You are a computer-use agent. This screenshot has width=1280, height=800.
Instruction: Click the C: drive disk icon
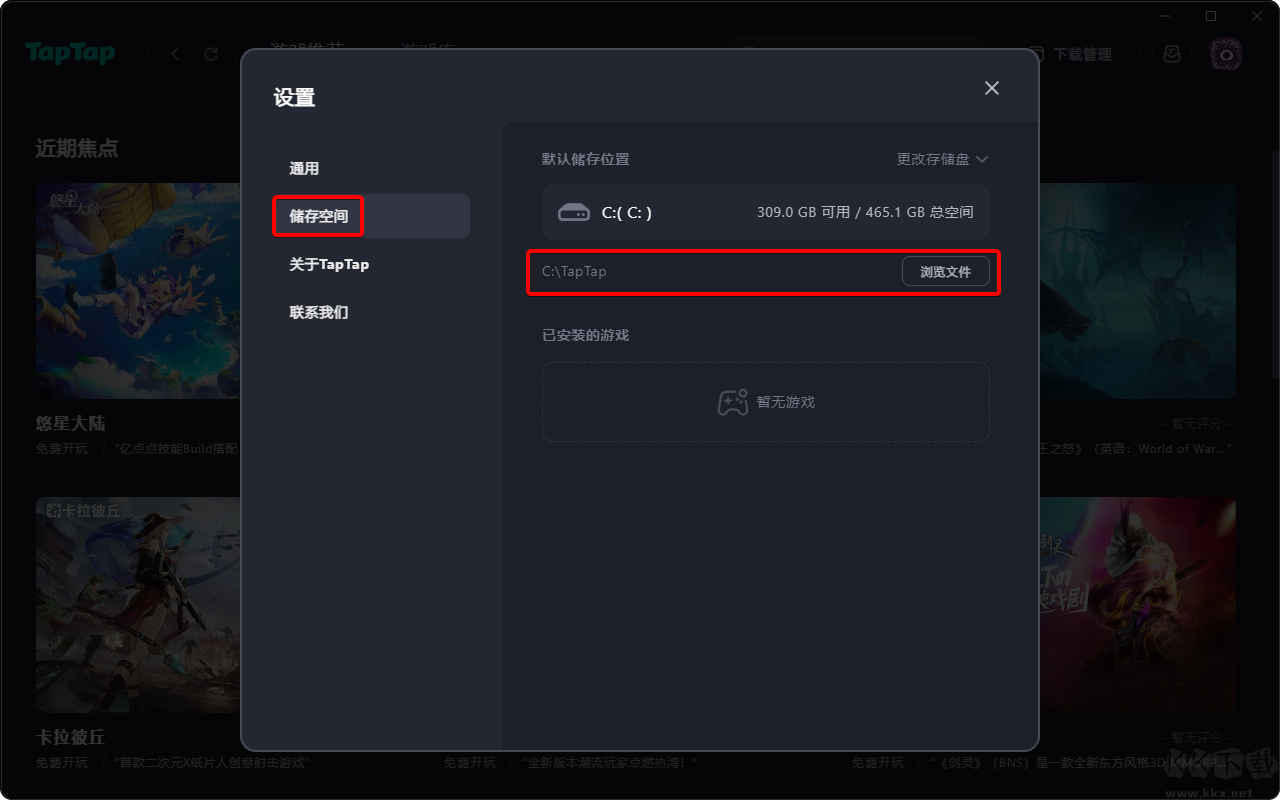(574, 212)
